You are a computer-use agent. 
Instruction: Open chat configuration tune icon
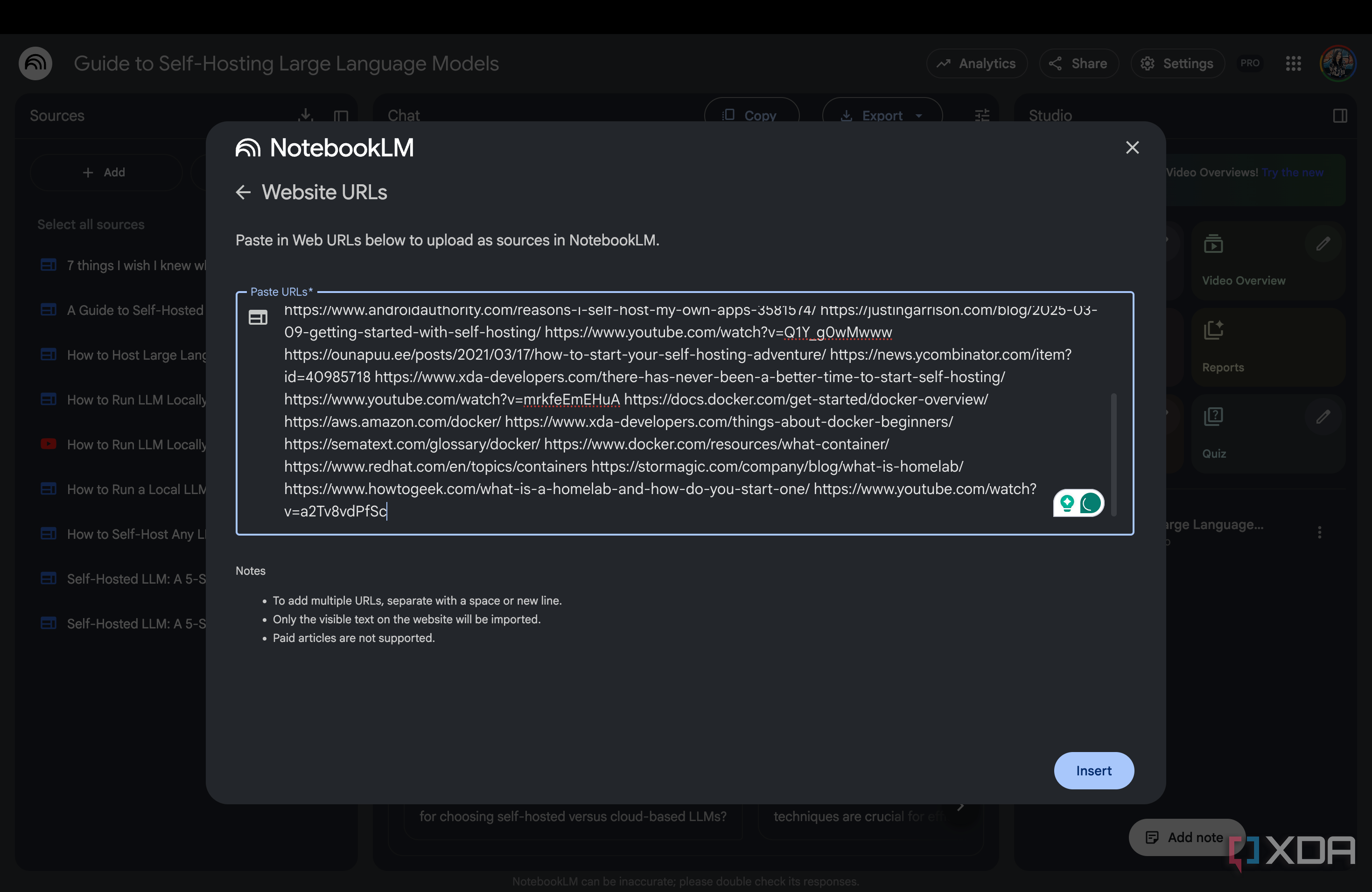coord(982,115)
